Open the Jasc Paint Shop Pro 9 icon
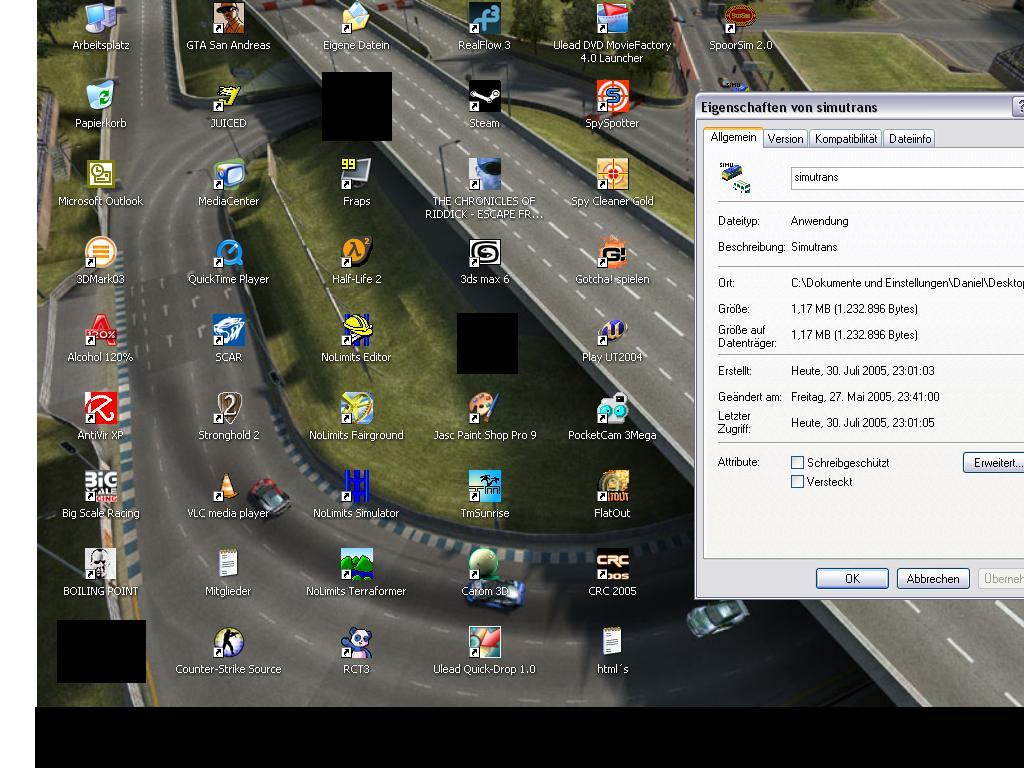 click(x=484, y=409)
